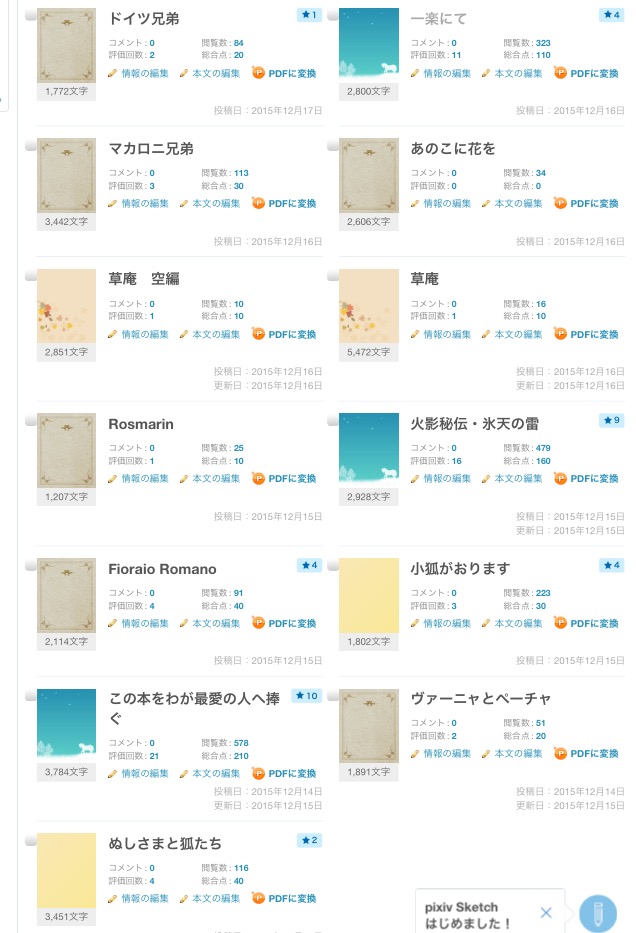
Task: Dismiss the pixiv Sketch notification
Action: pyautogui.click(x=546, y=912)
